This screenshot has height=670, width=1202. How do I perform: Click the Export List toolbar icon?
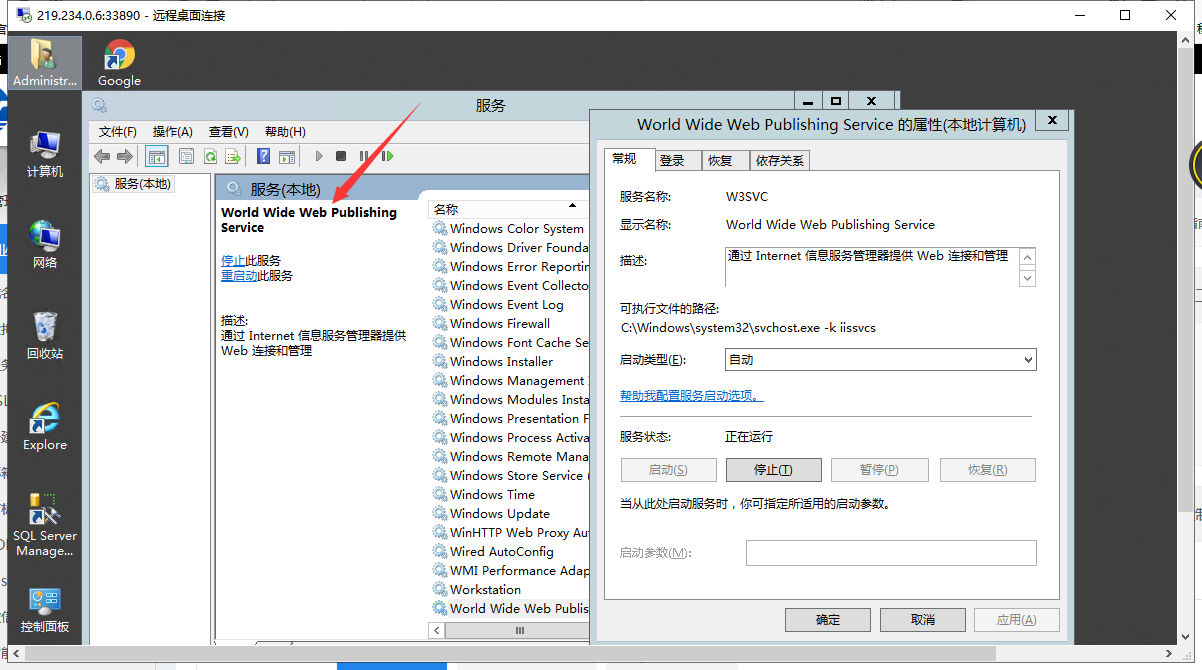click(233, 156)
